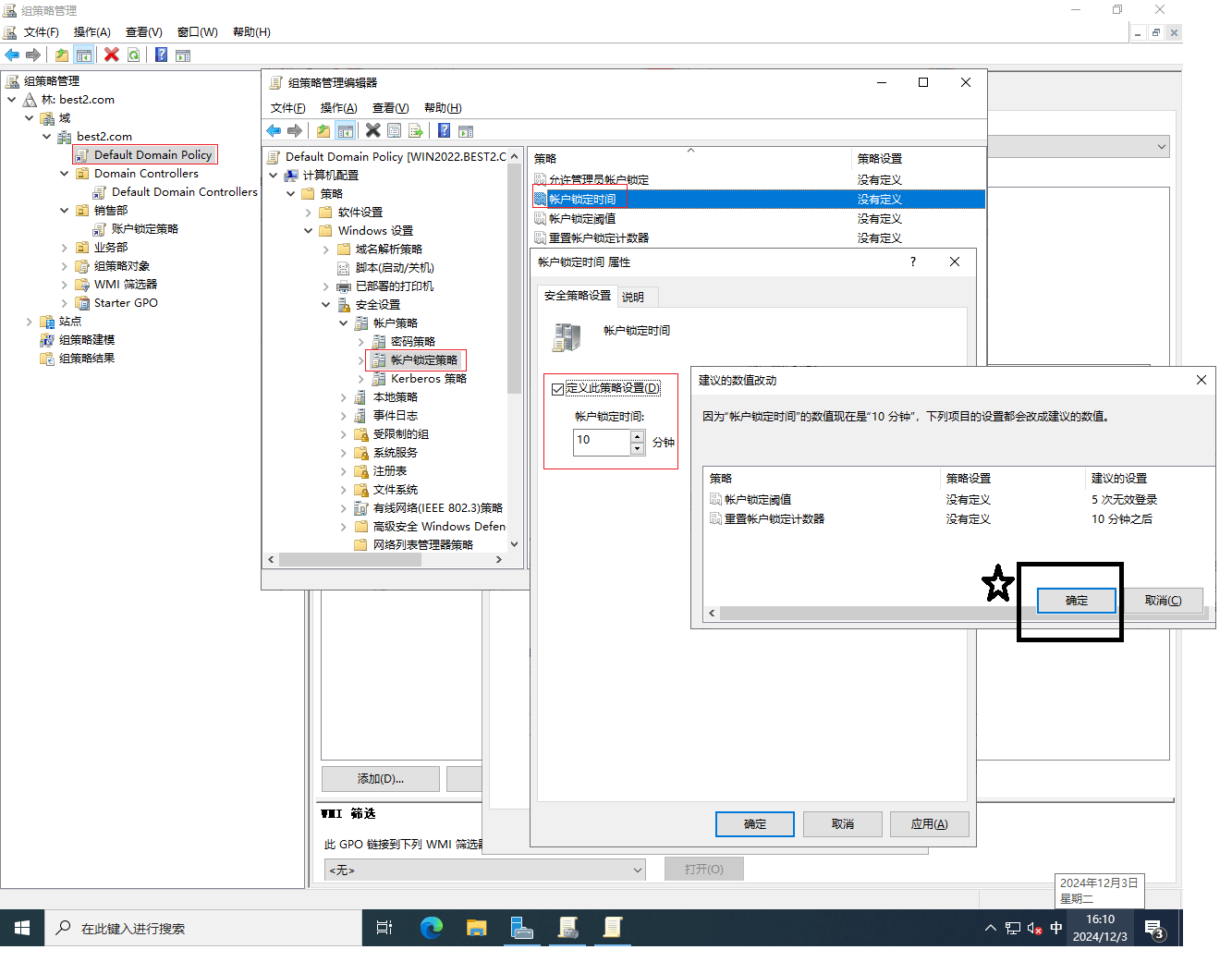Expand the 站点 node in the left tree
1232x974 pixels.
pyautogui.click(x=30, y=322)
